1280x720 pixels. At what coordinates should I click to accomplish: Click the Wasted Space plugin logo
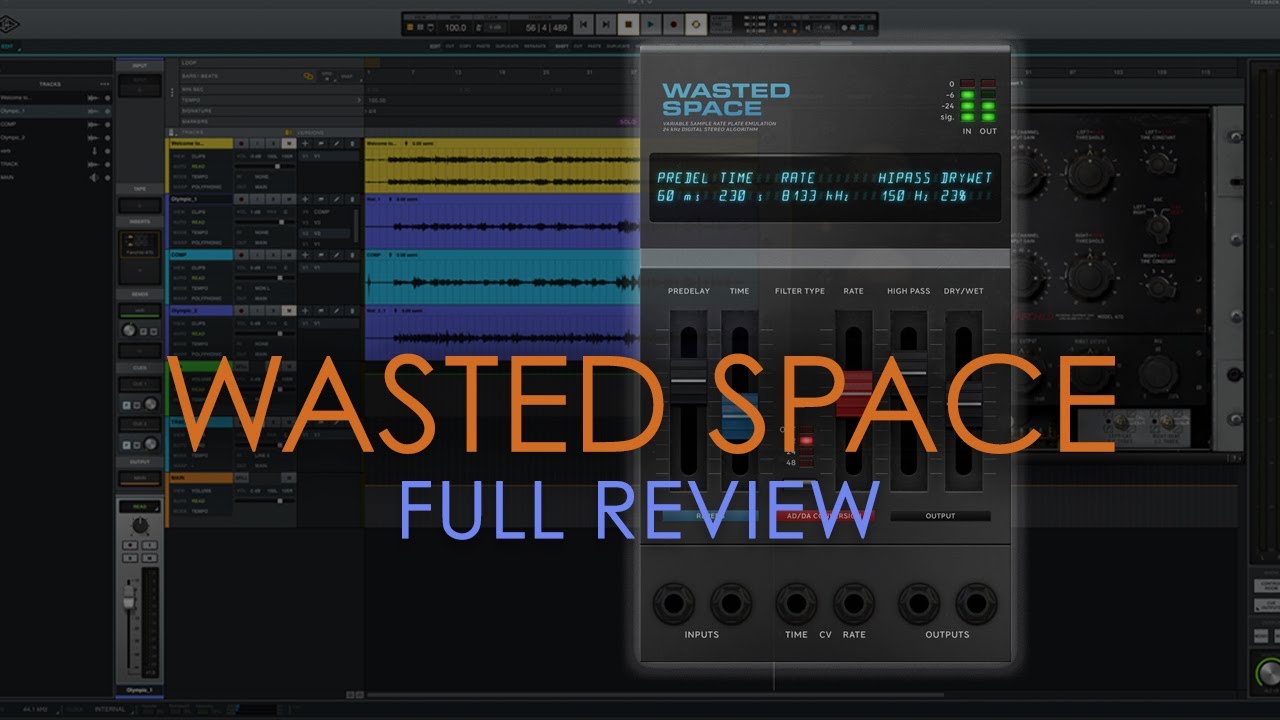tap(726, 99)
